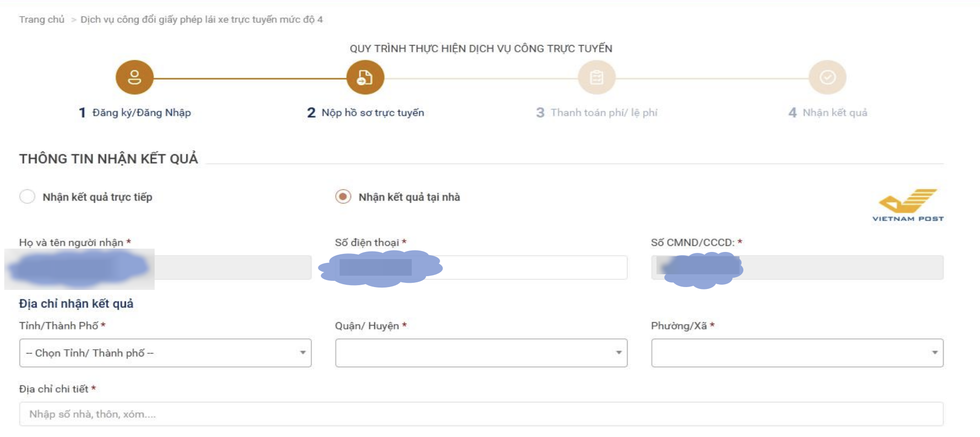Viewport: 980px width, 437px height.
Task: Select 'Nhận kết quả trực tiếp' radio button
Action: 28,197
